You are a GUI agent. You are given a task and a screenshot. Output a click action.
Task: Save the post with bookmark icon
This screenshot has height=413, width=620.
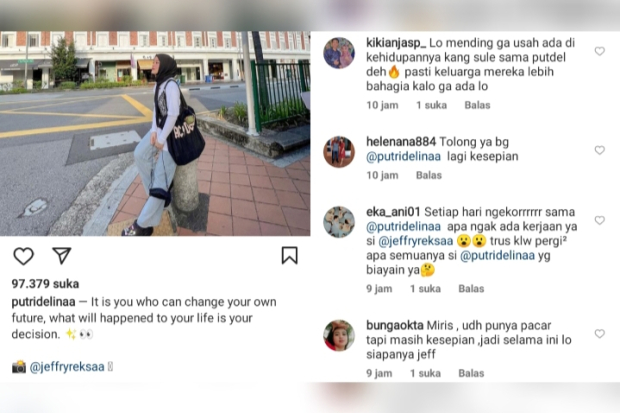[x=289, y=255]
